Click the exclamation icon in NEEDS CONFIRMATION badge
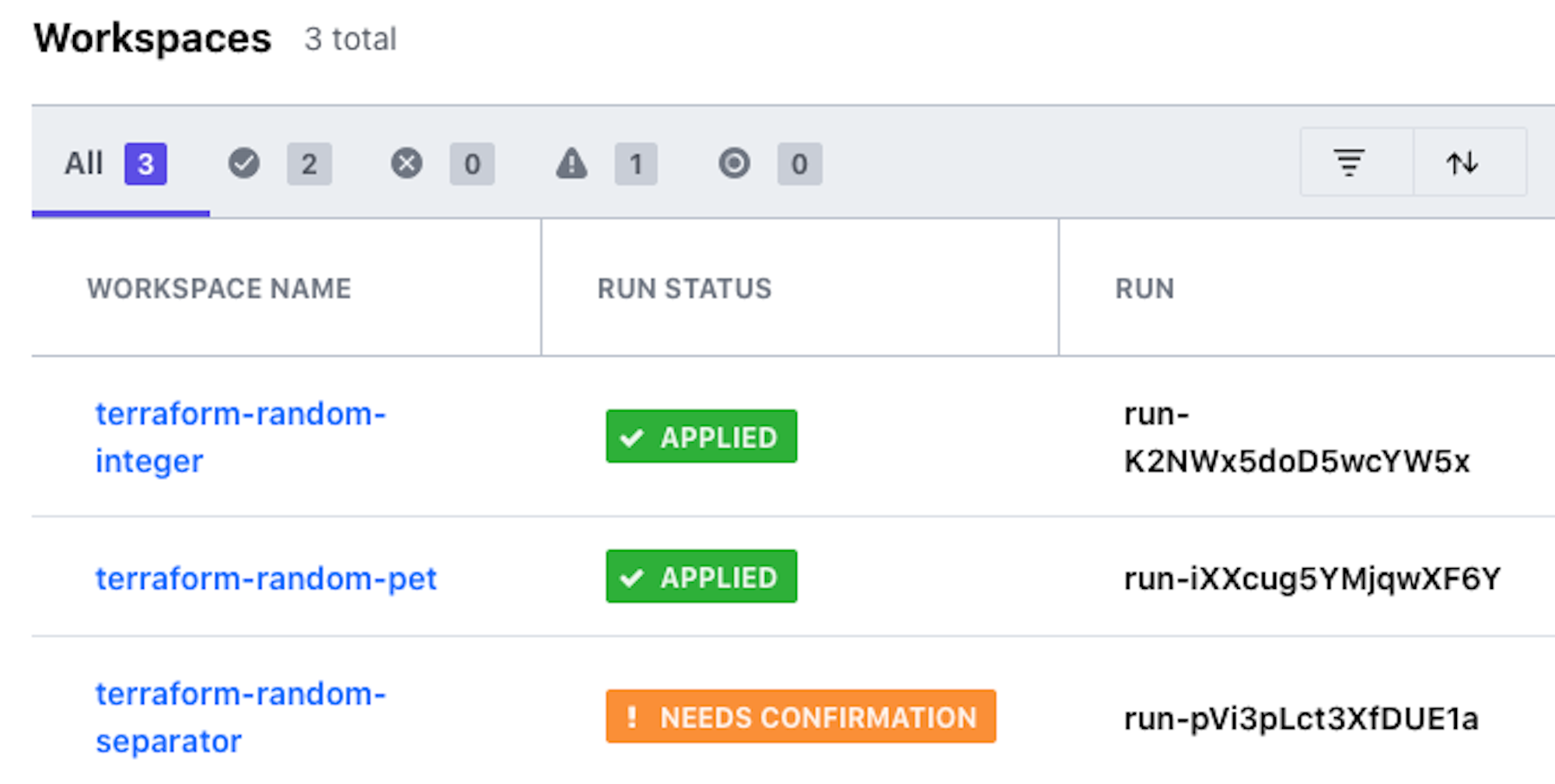The width and height of the screenshot is (1555, 784). (x=631, y=716)
